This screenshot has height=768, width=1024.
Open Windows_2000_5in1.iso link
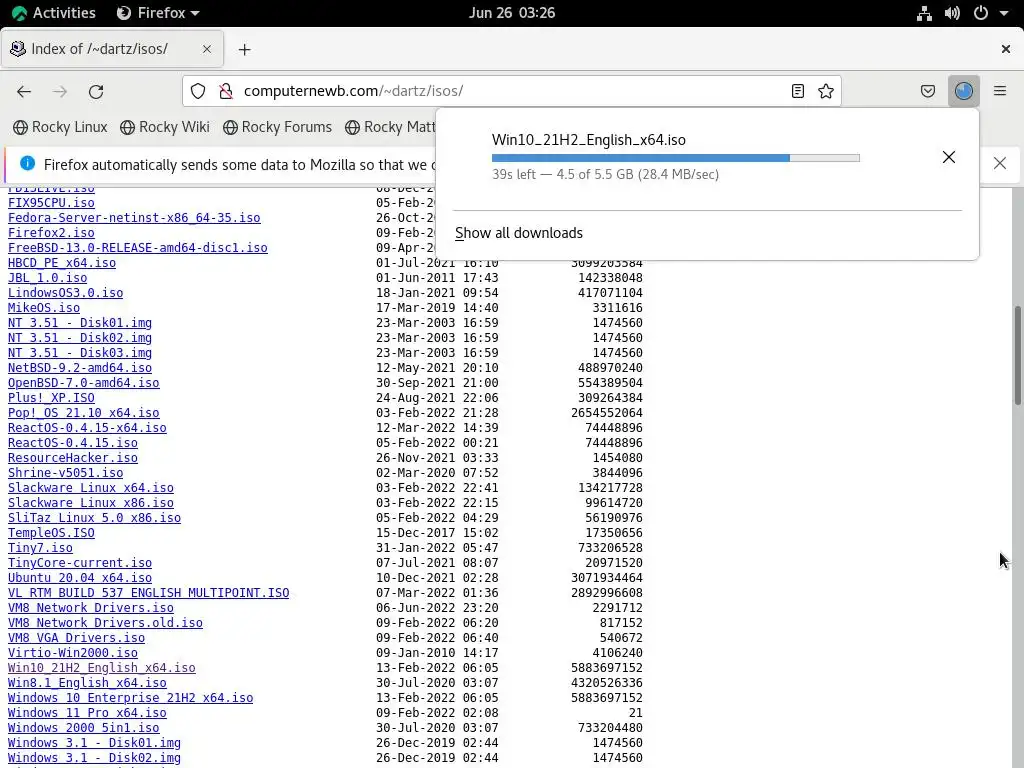pyautogui.click(x=84, y=729)
